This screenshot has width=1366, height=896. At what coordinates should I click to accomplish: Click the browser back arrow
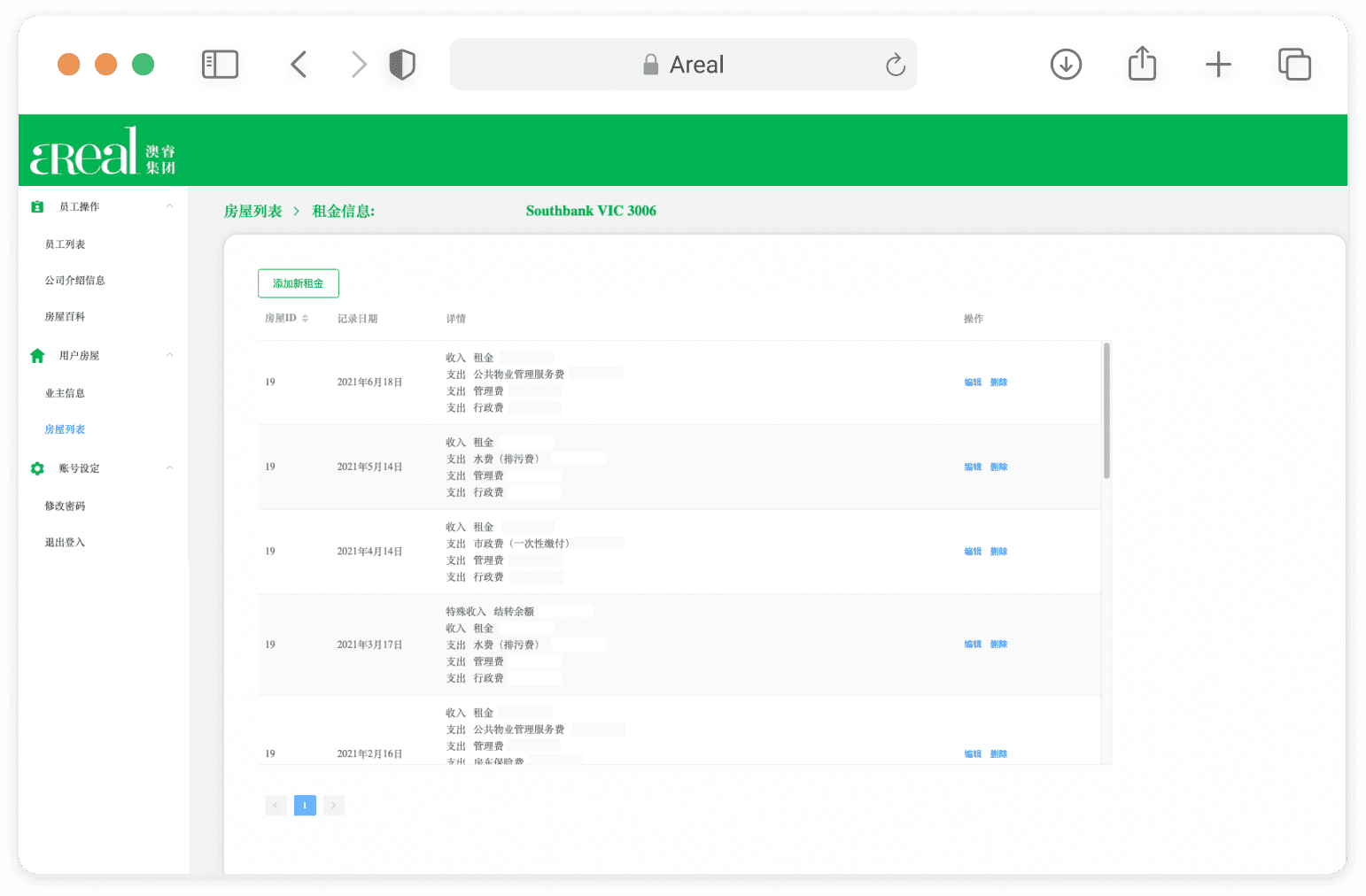point(299,65)
